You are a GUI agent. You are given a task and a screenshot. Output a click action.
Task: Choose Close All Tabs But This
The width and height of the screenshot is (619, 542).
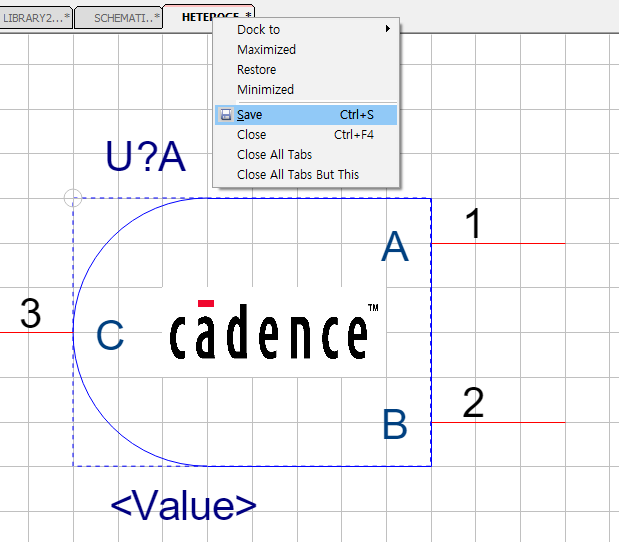coord(306,174)
